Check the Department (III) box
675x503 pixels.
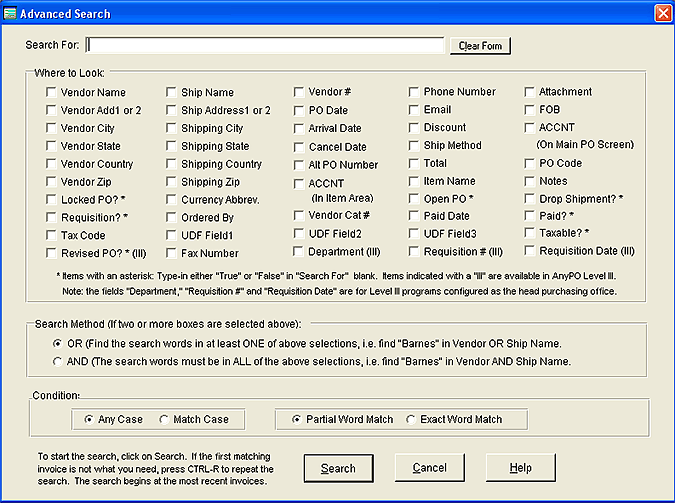(298, 251)
